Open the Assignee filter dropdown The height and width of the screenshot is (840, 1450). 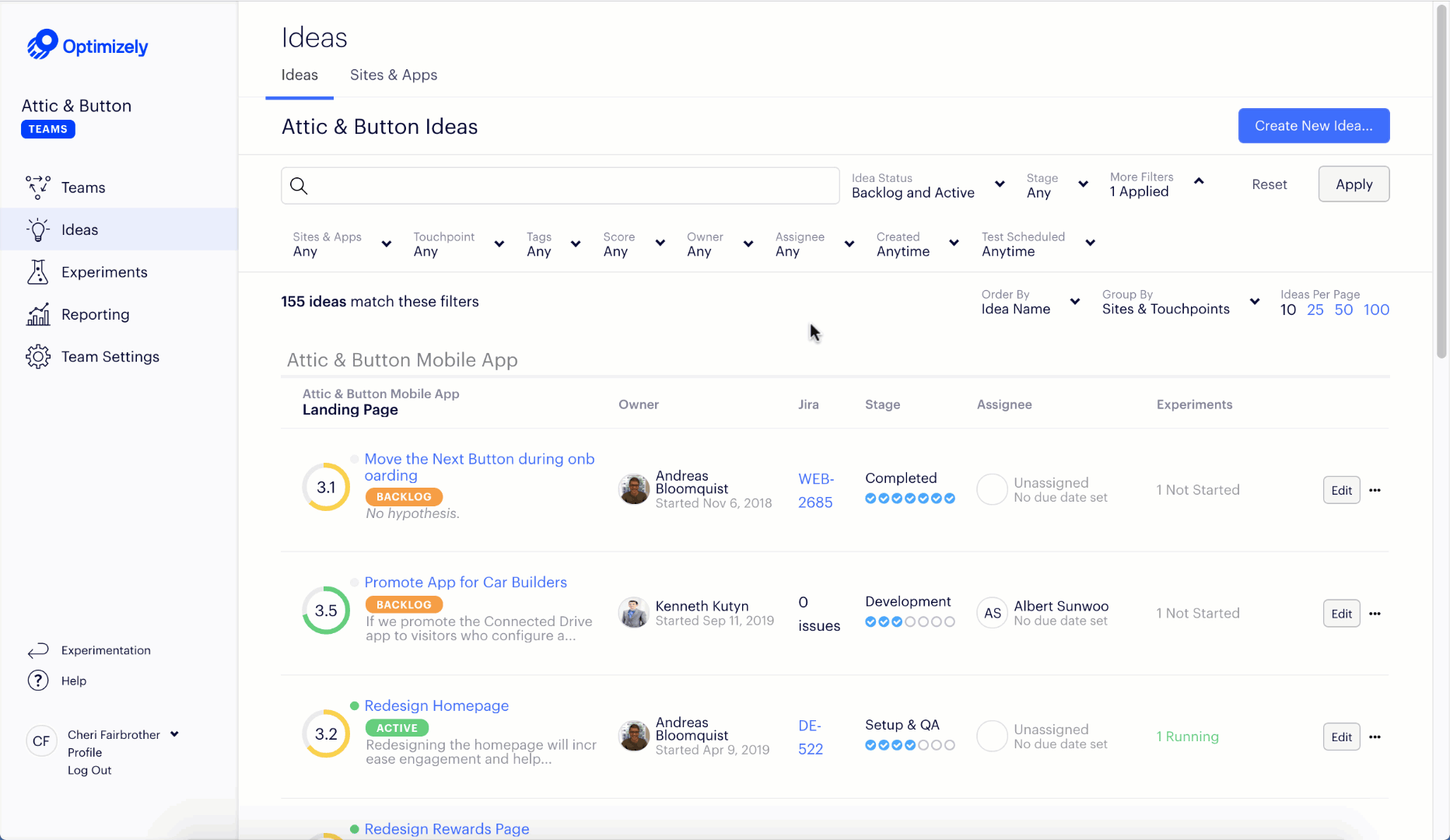click(x=815, y=244)
